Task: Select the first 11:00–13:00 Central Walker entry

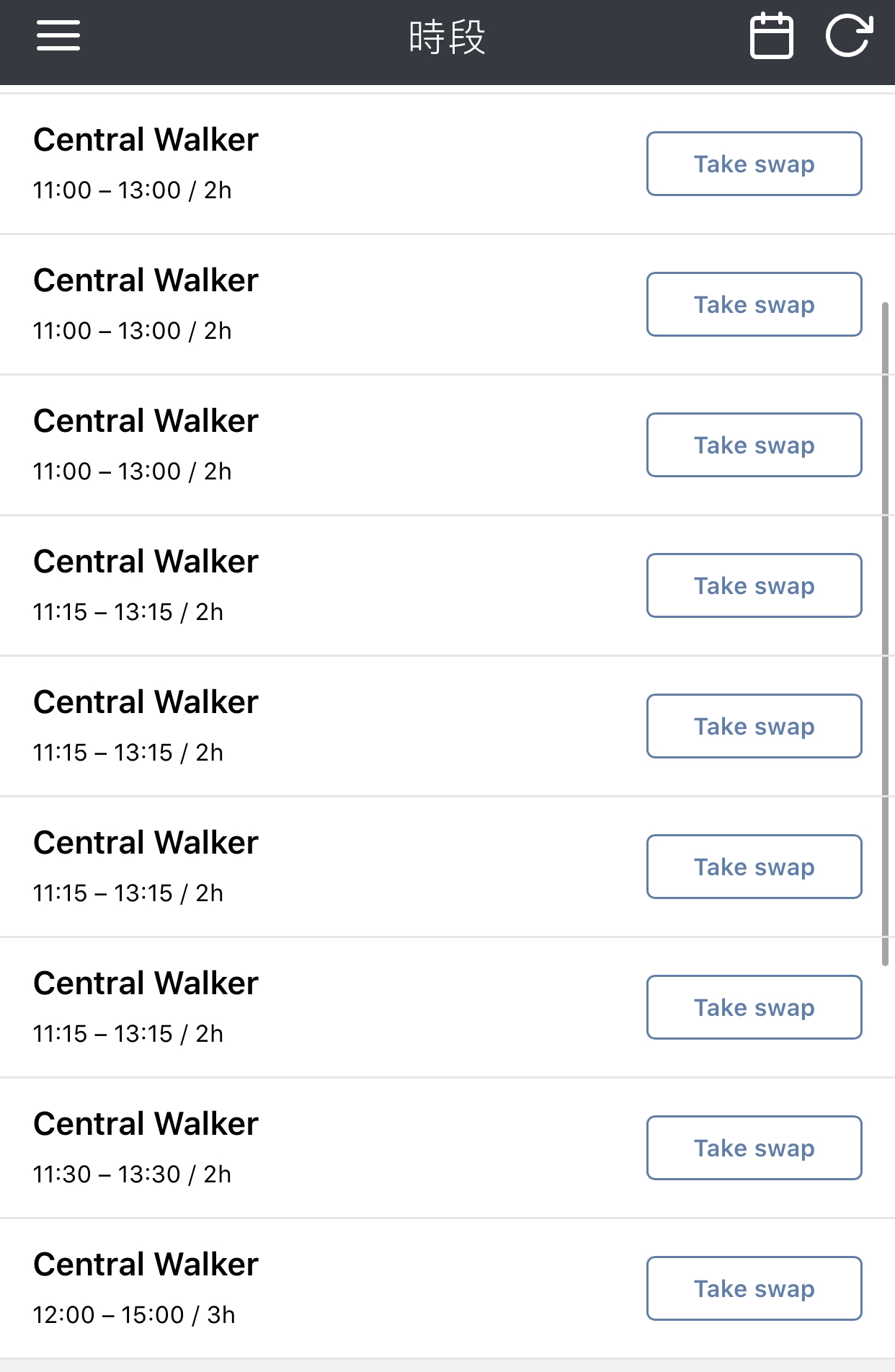Action: tap(447, 164)
